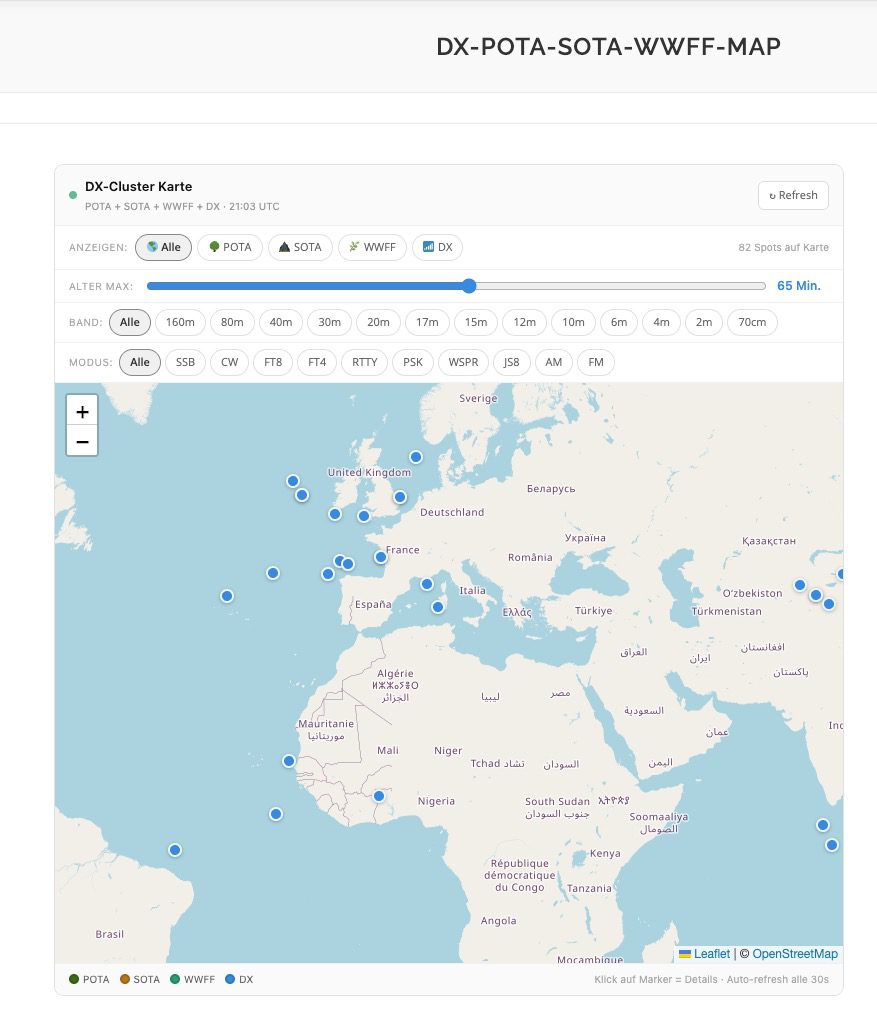Click the DX marker off Brasil coast

pyautogui.click(x=175, y=850)
